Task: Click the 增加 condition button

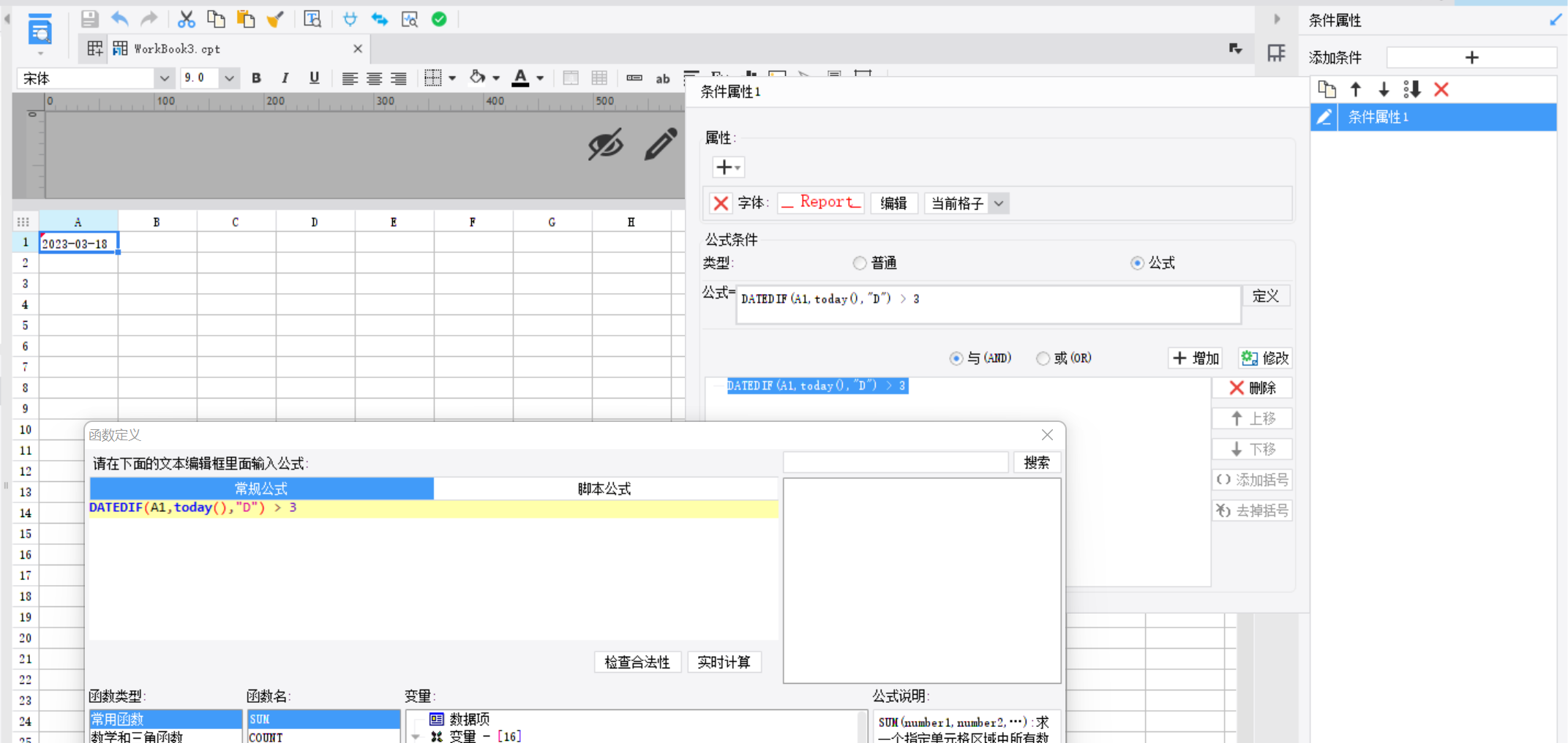Action: (x=1196, y=358)
